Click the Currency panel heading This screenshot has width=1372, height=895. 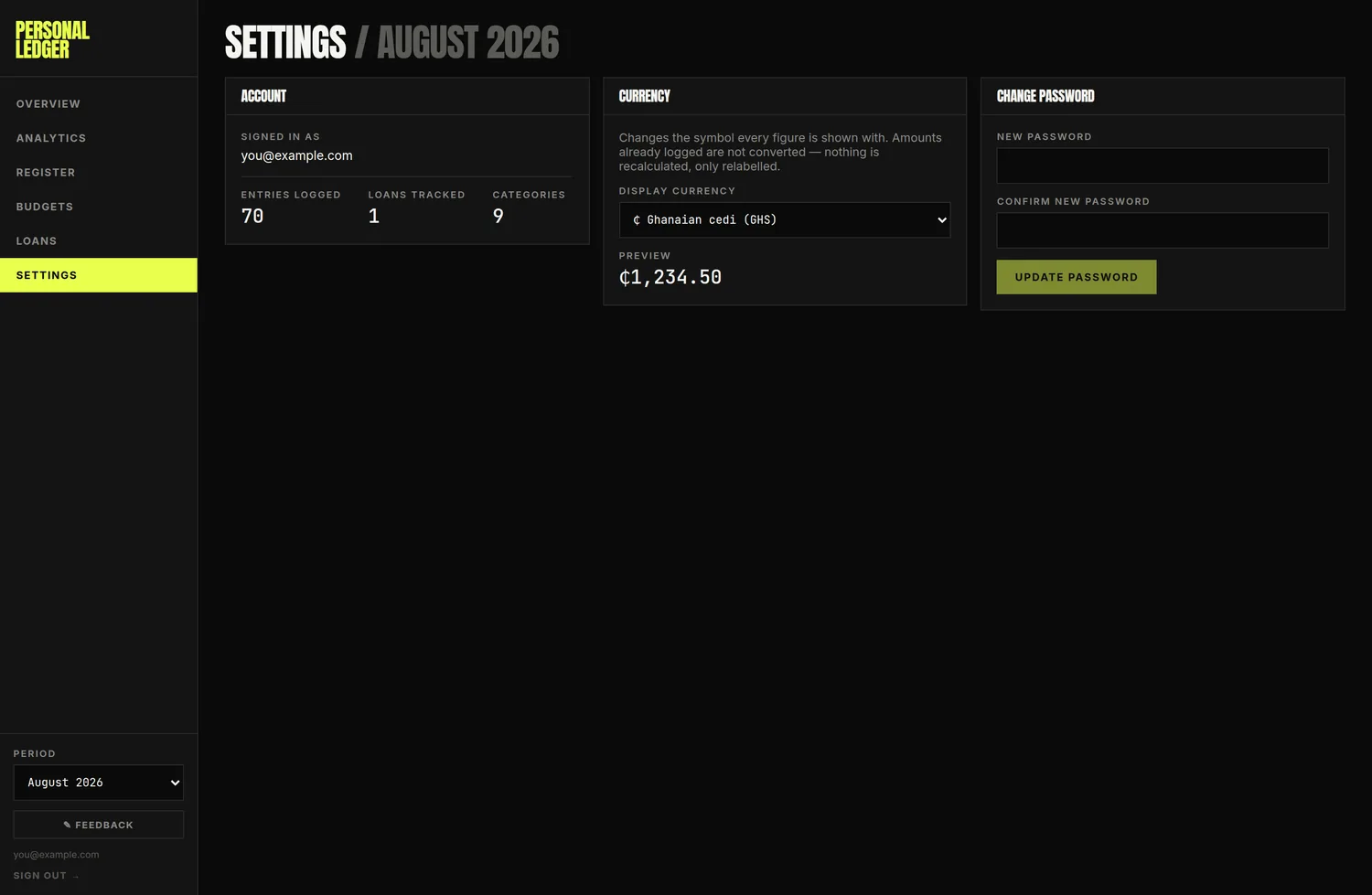click(645, 96)
